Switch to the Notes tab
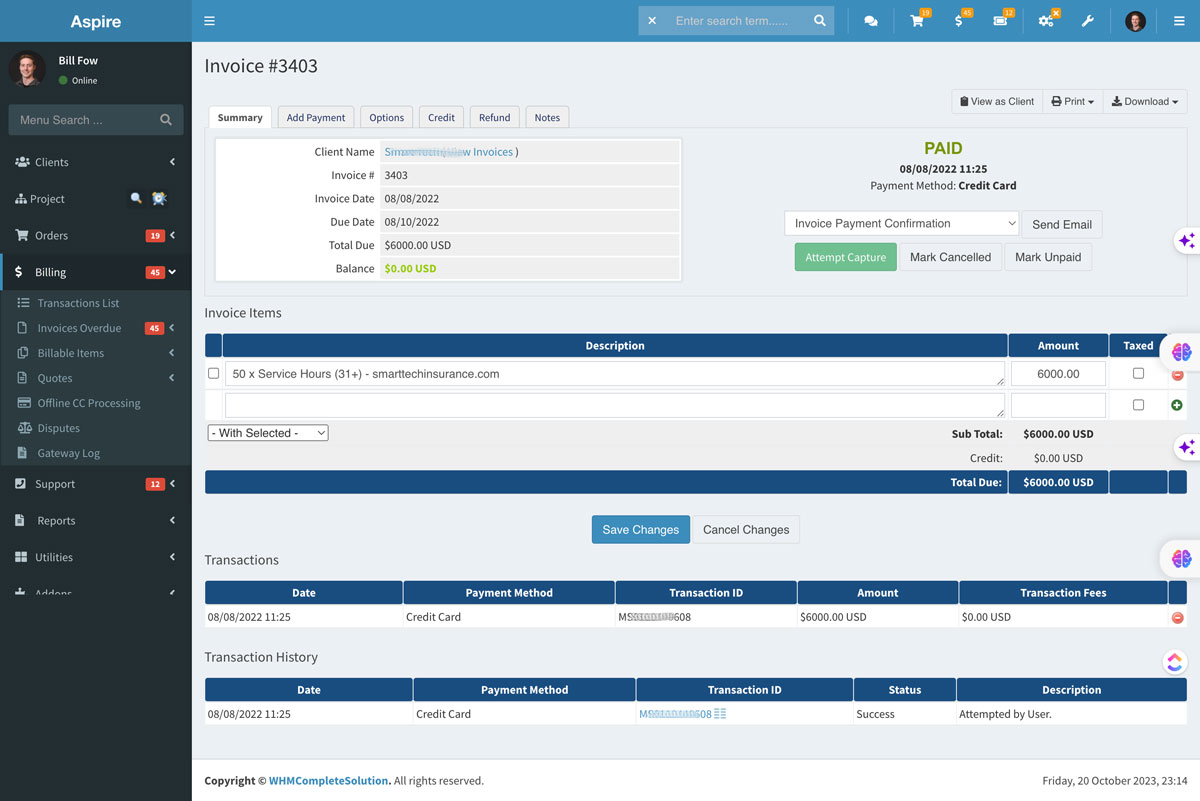This screenshot has height=801, width=1200. [x=547, y=117]
